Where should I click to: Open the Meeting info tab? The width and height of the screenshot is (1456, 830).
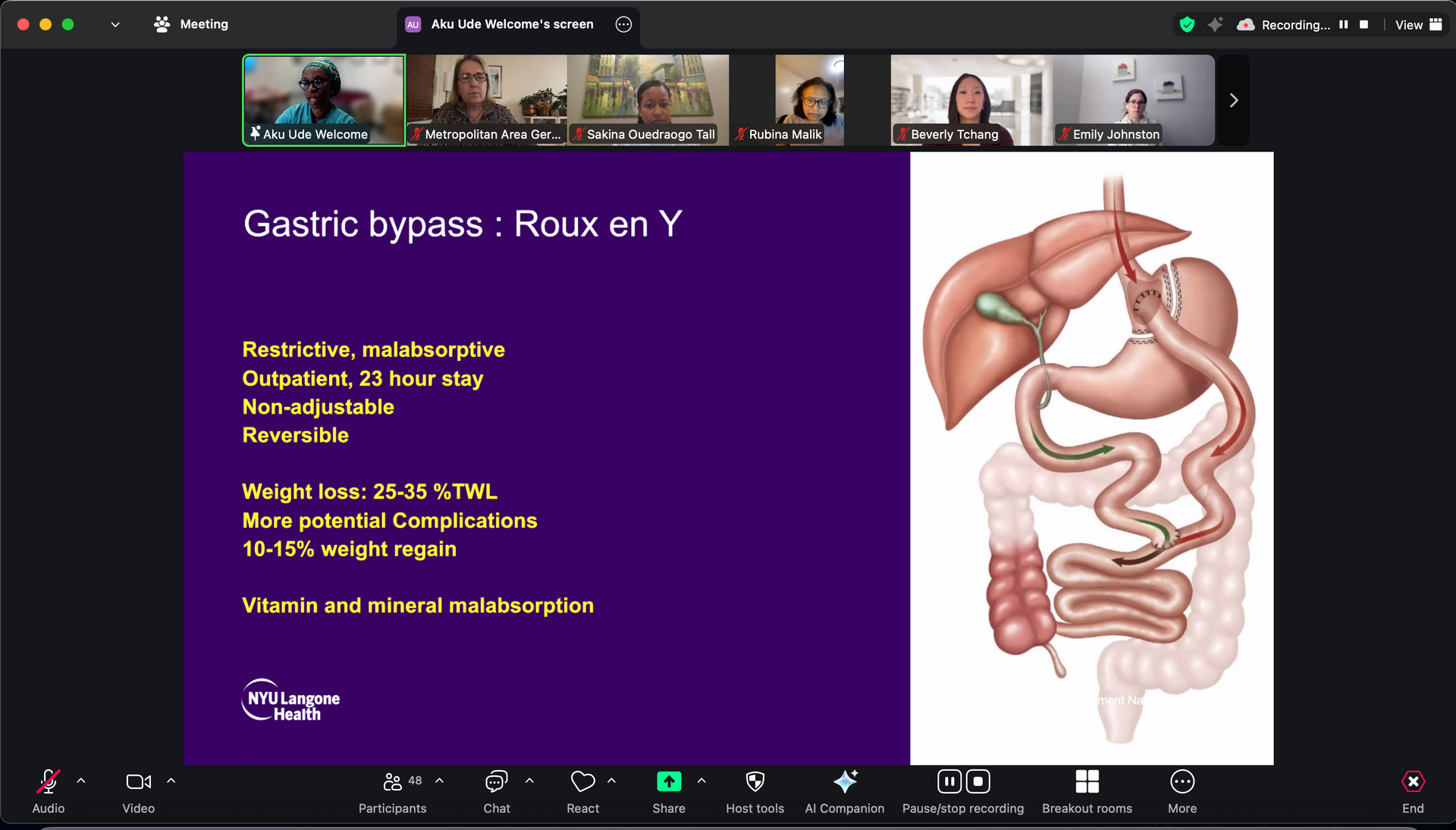coord(191,24)
